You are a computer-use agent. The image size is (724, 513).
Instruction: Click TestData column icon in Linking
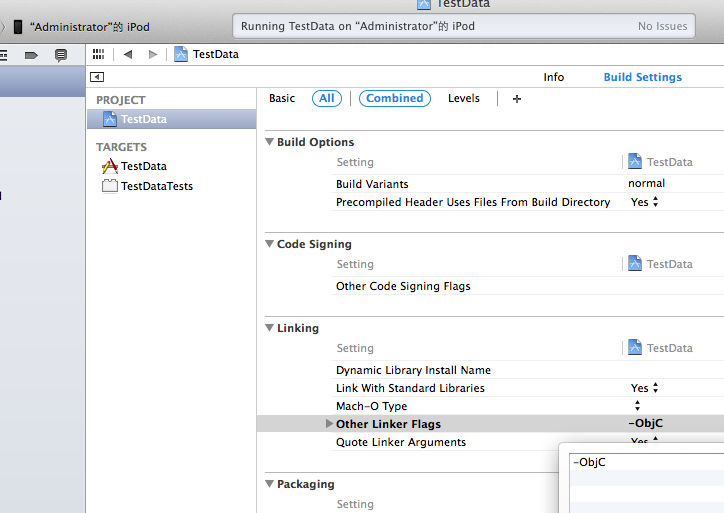click(635, 348)
